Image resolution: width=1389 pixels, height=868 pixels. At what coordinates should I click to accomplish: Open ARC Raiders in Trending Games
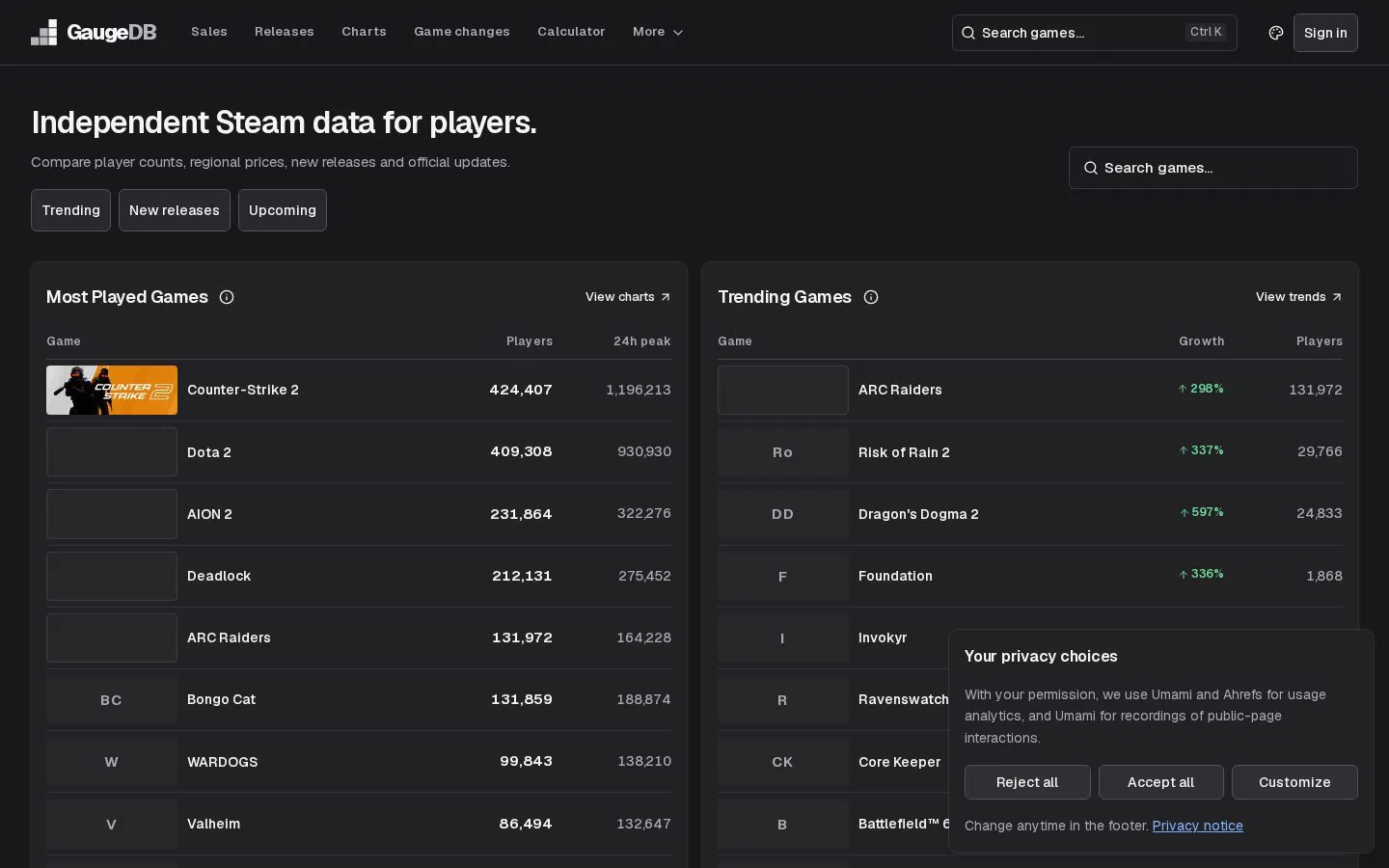[x=1030, y=390]
